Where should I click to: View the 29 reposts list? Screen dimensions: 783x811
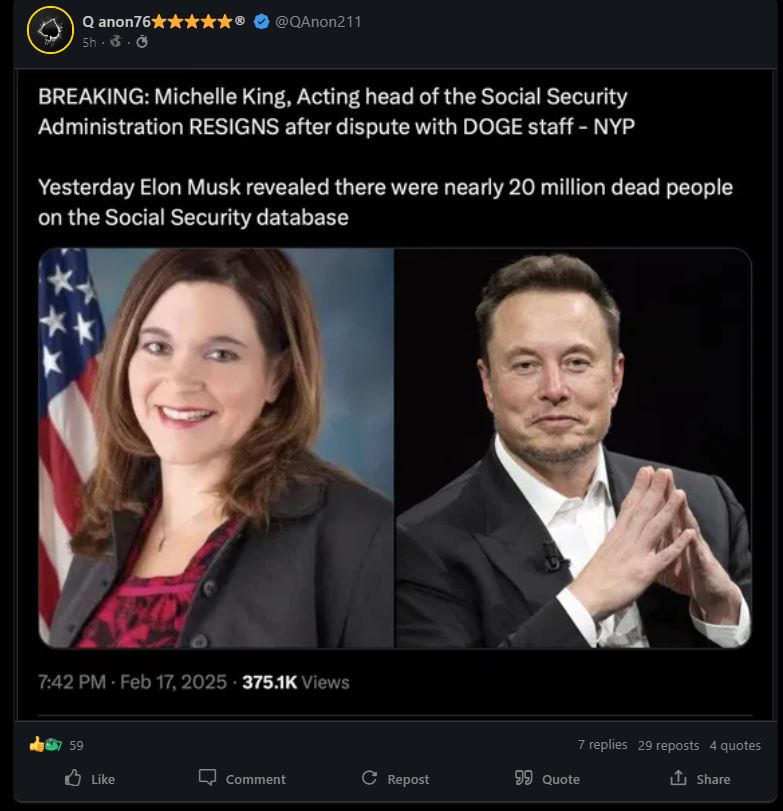(x=668, y=744)
